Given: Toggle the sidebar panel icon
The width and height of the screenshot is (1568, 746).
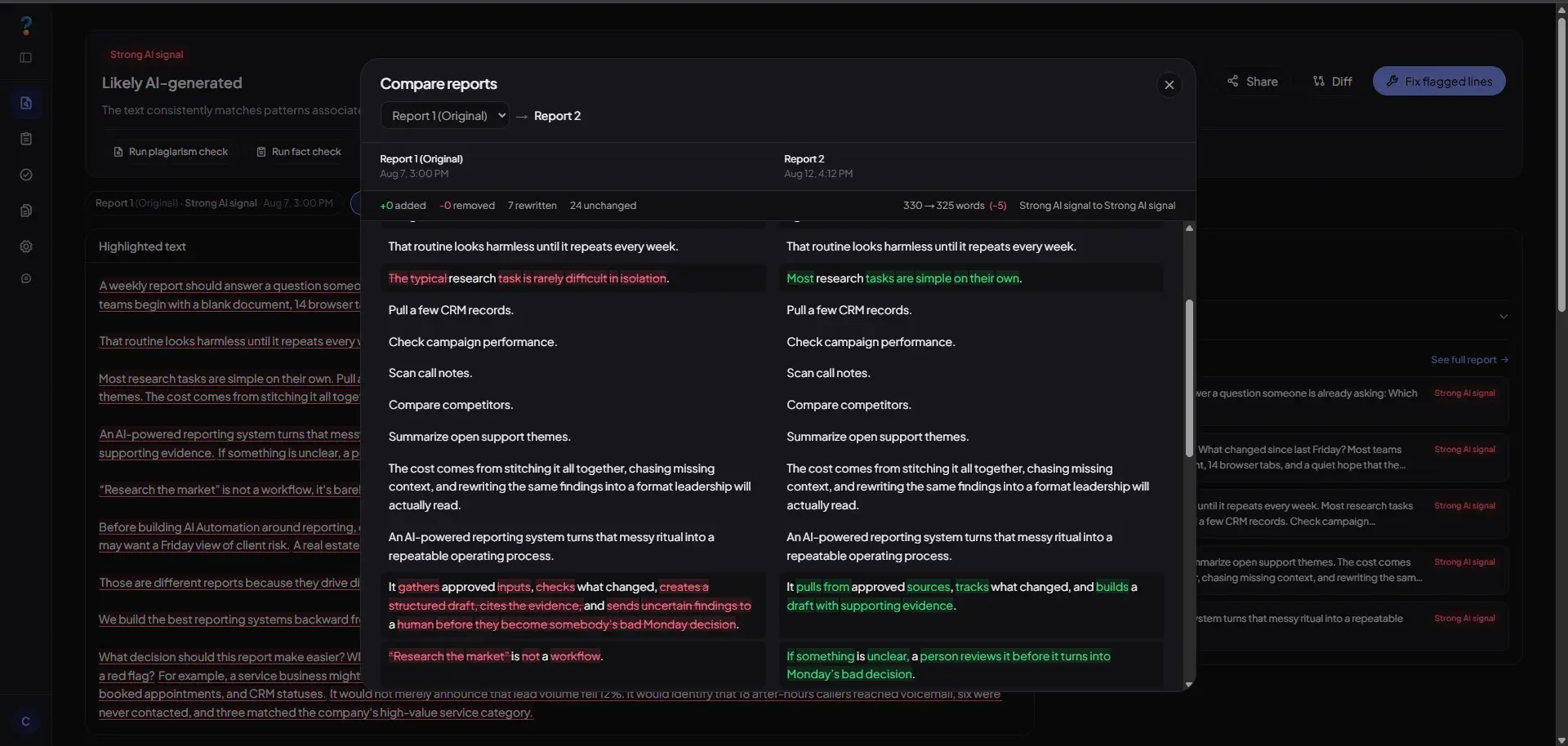Looking at the screenshot, I should point(26,58).
